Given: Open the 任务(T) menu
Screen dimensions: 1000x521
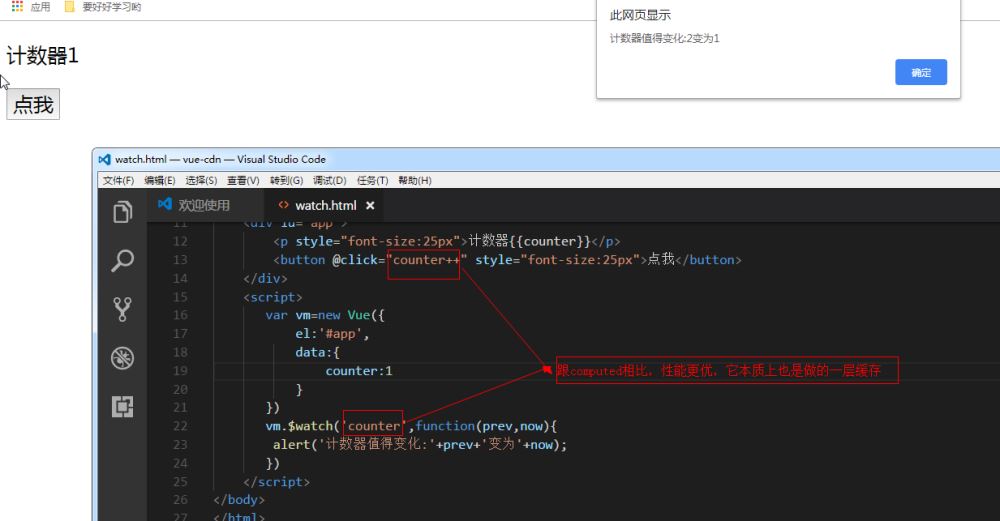Looking at the screenshot, I should pyautogui.click(x=372, y=180).
